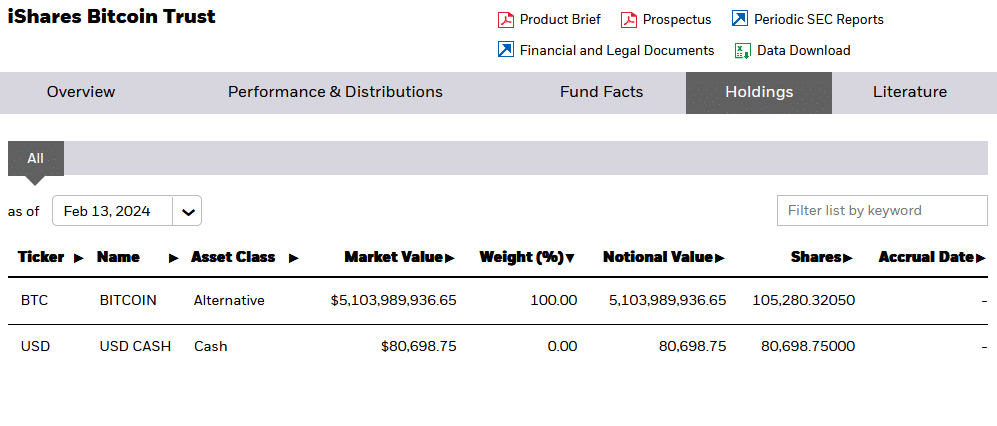Click the BTC ticker cell
997x426 pixels.
coord(34,300)
